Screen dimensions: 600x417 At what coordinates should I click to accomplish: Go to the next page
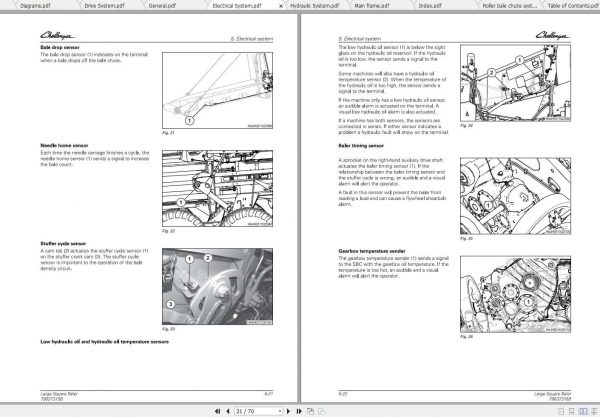(289, 411)
